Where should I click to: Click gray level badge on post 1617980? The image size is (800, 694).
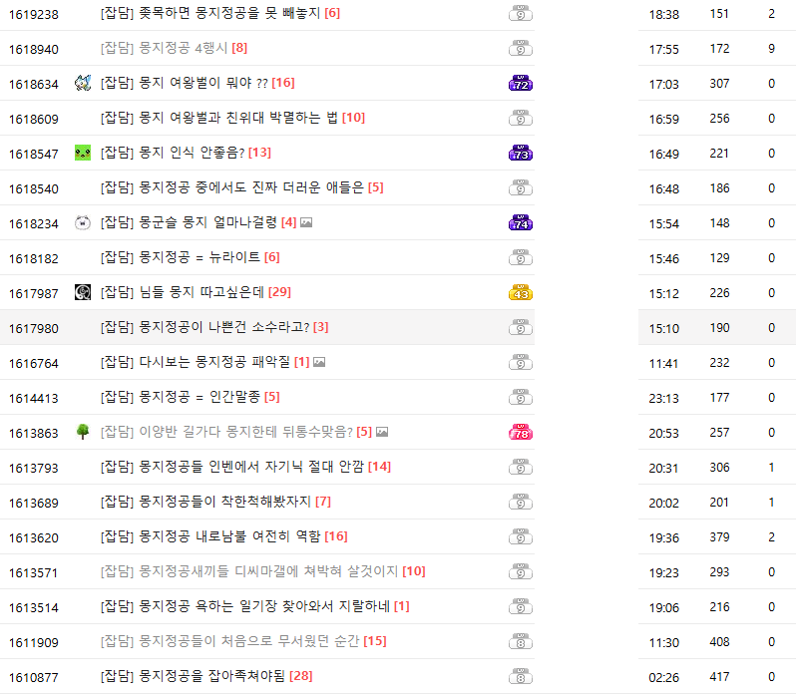pos(520,328)
